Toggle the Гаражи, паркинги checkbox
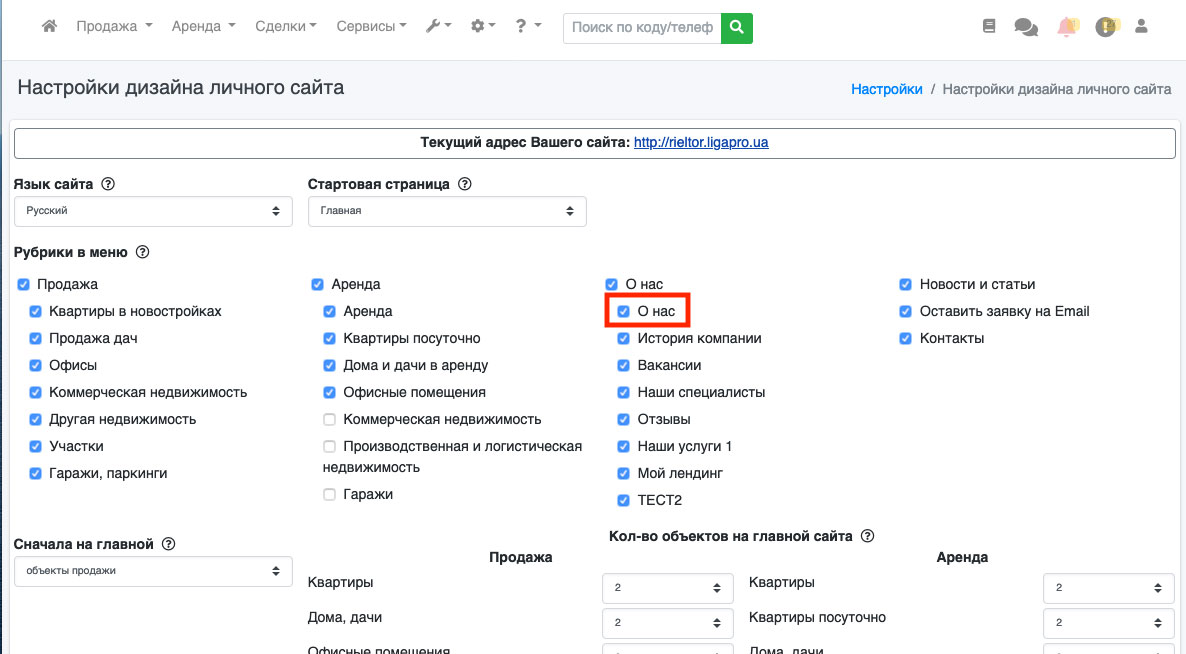1186x654 pixels. tap(36, 474)
